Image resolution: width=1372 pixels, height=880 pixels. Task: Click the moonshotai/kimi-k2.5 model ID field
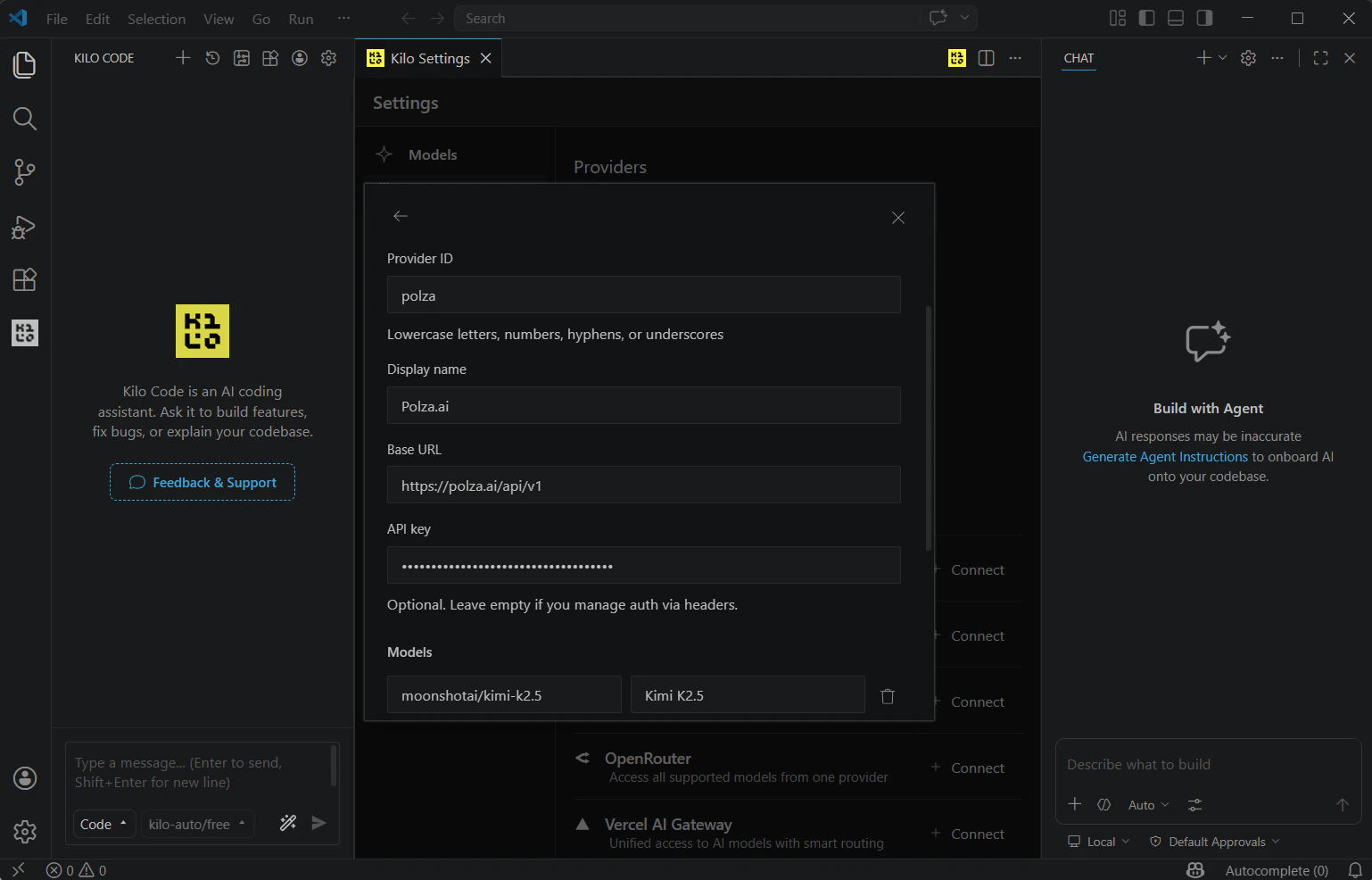[x=504, y=694]
